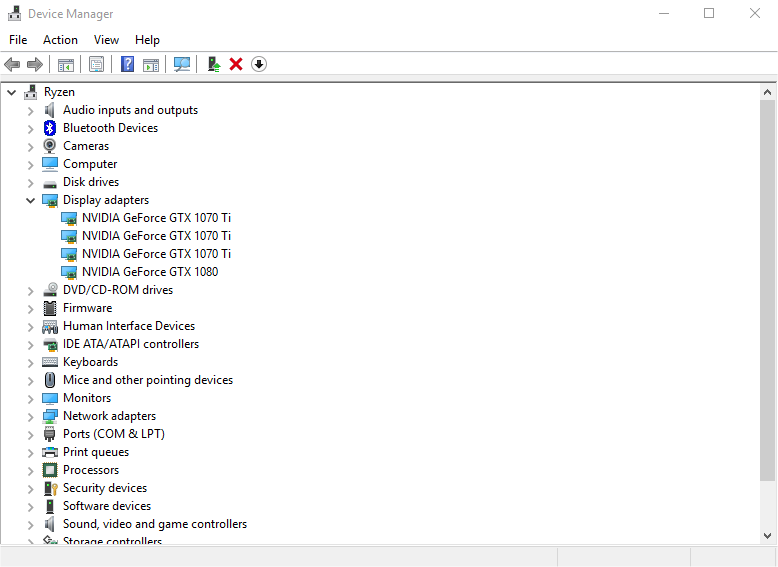The height and width of the screenshot is (567, 778).
Task: Select the Monitors label
Action: [x=87, y=398]
